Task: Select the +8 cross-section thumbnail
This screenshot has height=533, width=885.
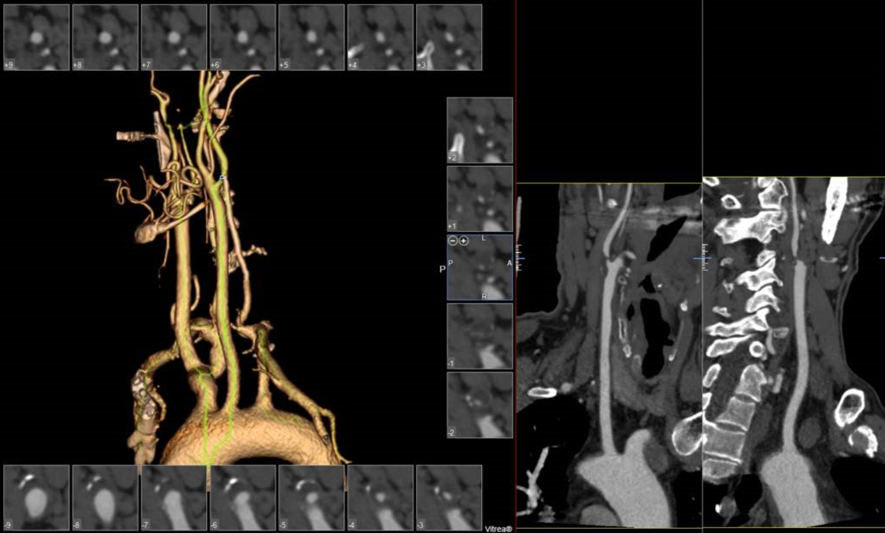Action: (x=105, y=37)
